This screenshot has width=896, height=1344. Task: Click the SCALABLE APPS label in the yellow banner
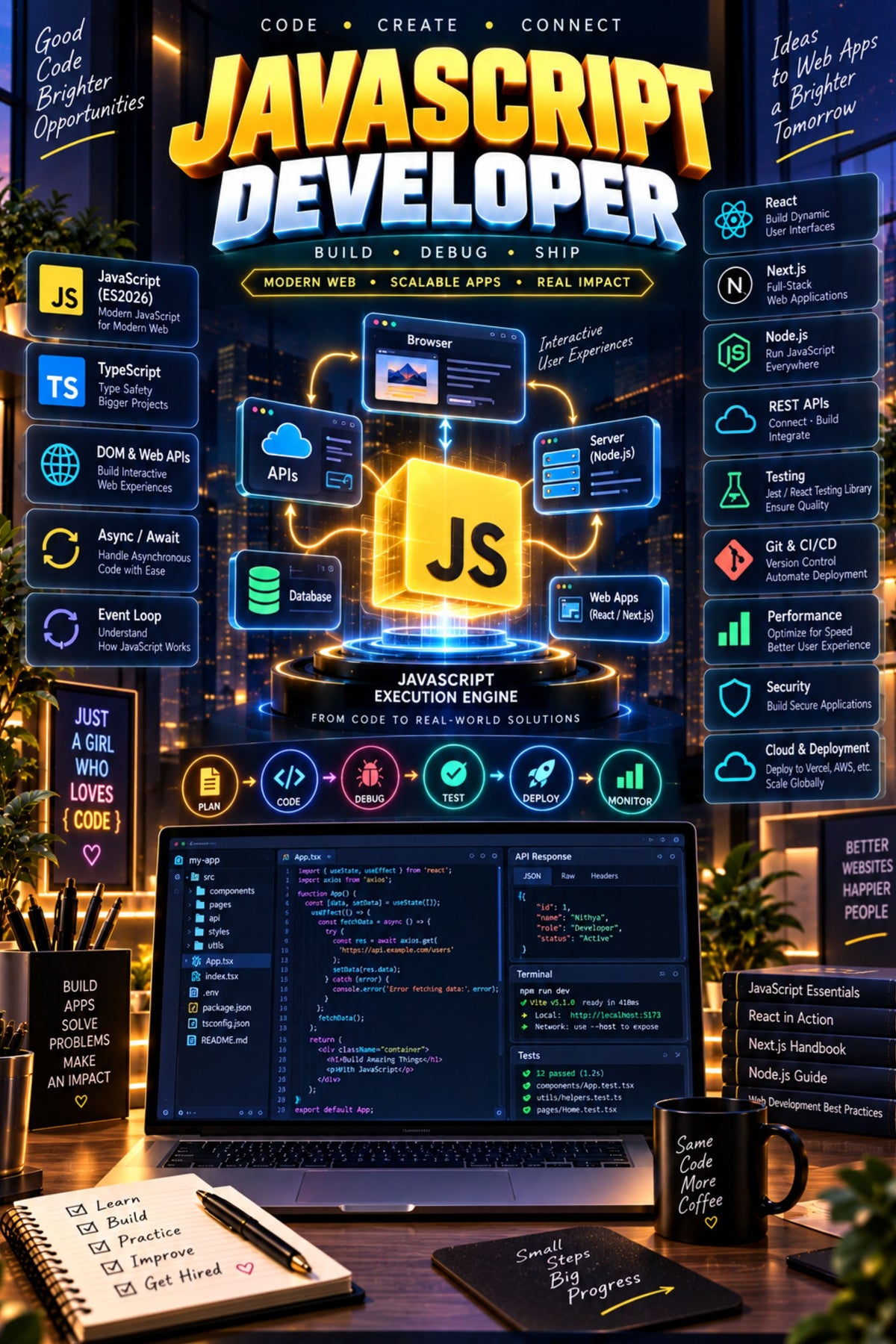pos(445,282)
